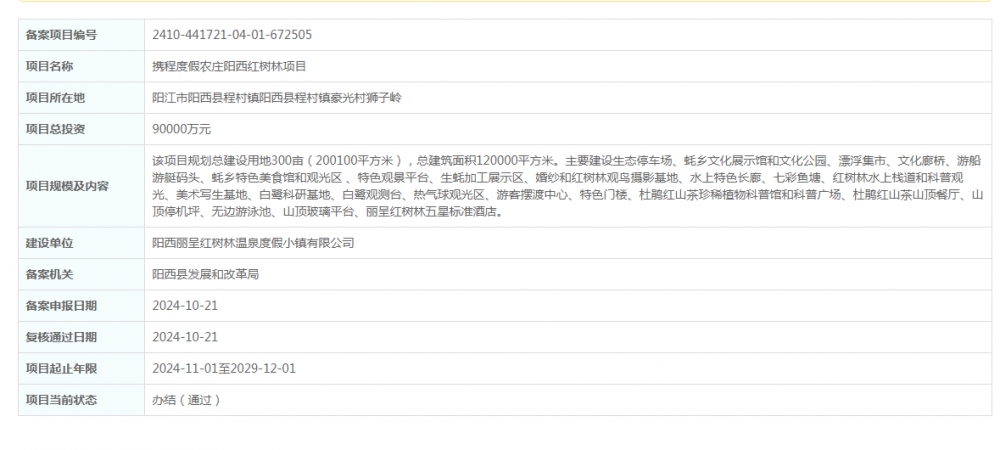Click the 项目起止年限 label cell
The height and width of the screenshot is (450, 1000).
82,368
